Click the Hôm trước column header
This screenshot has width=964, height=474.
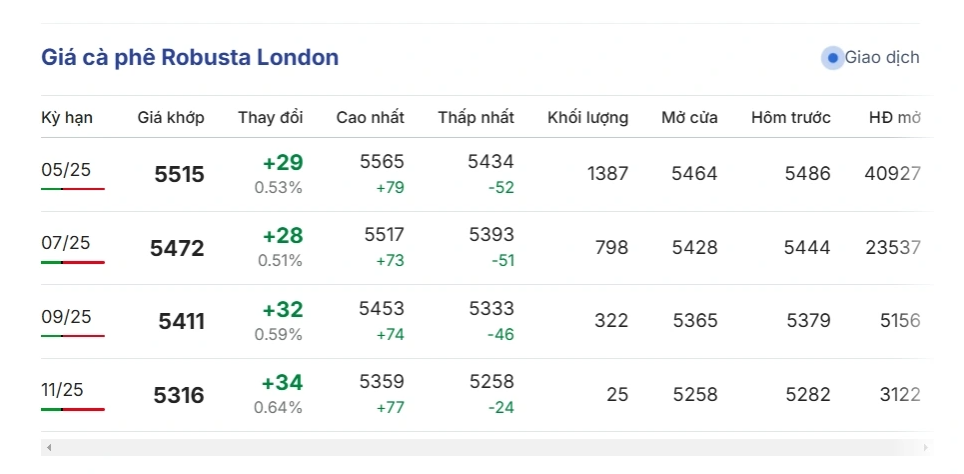(x=791, y=118)
